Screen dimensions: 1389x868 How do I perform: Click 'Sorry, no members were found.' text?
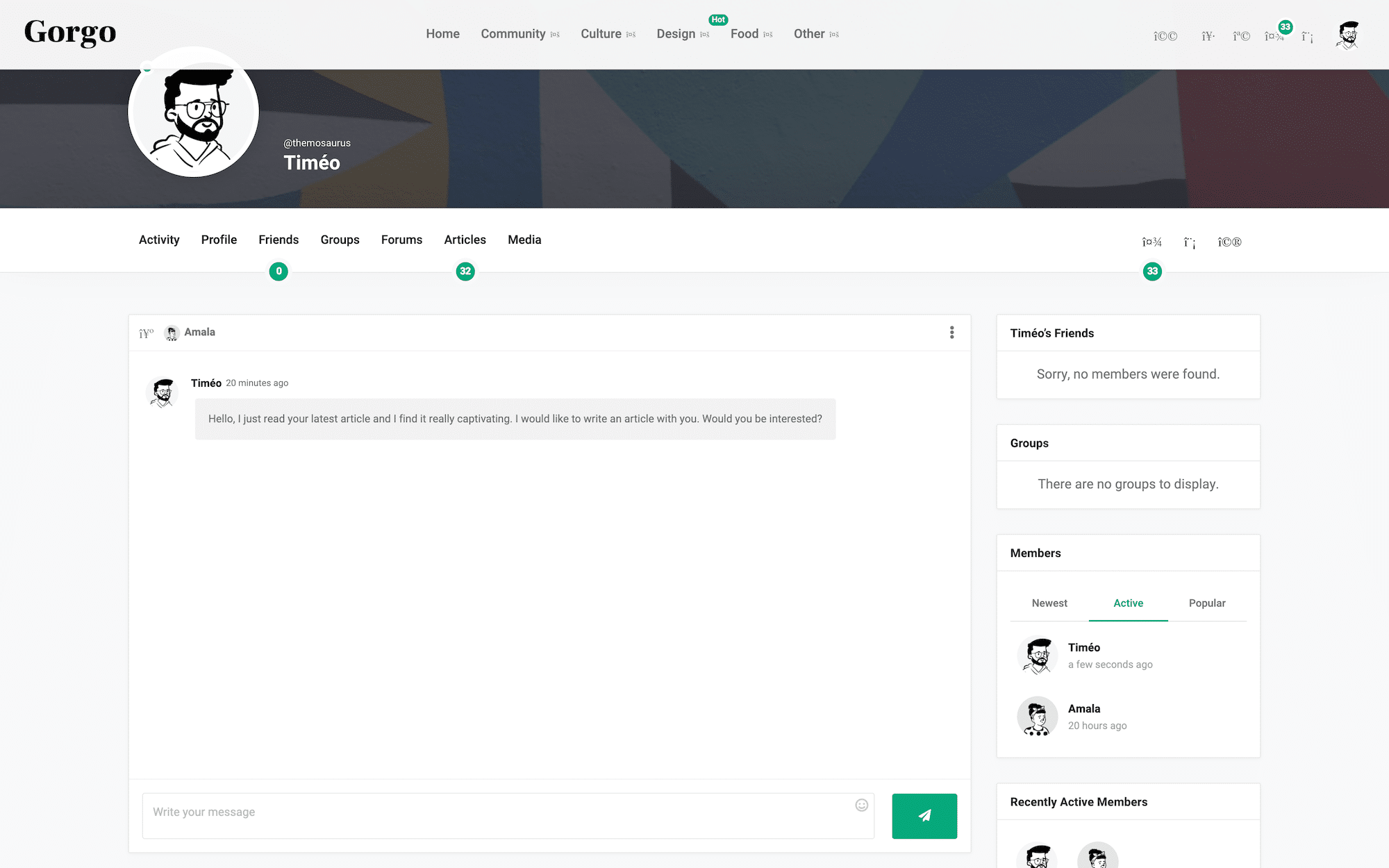coord(1129,374)
